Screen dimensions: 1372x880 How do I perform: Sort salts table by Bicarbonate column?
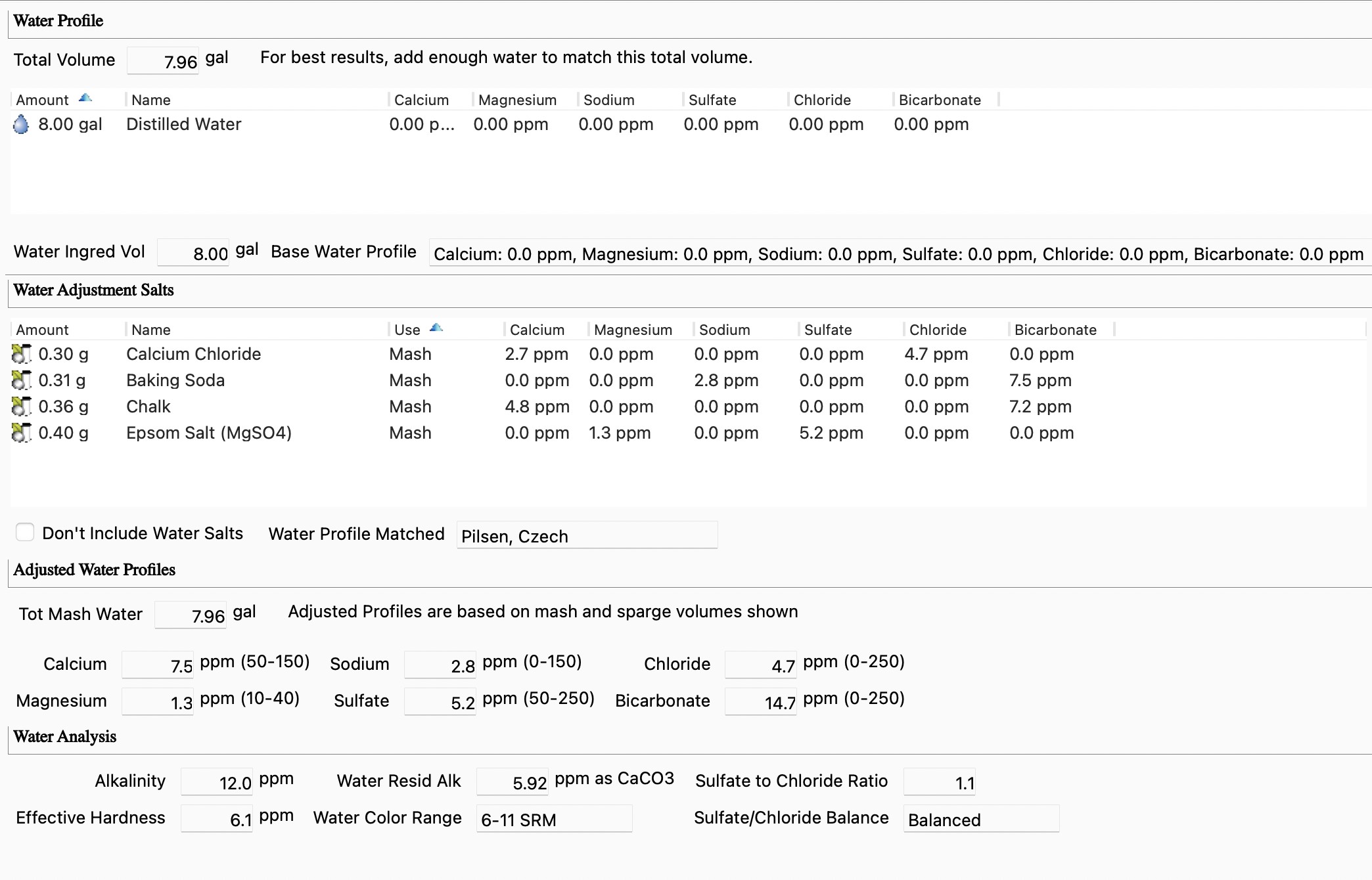click(1061, 330)
